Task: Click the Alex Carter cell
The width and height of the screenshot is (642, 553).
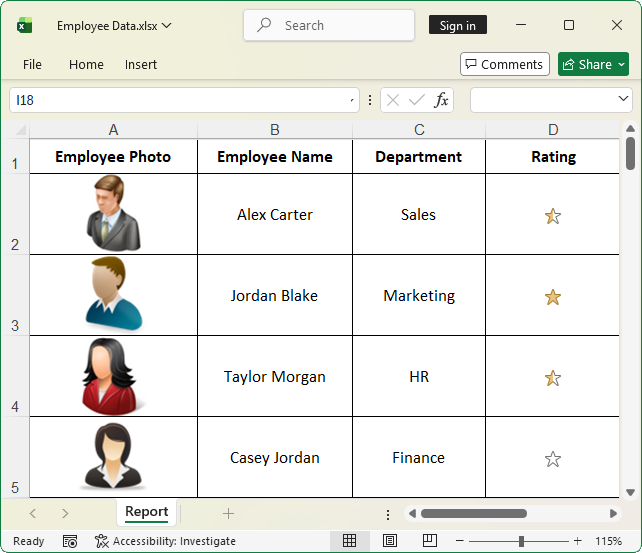Action: pos(275,214)
